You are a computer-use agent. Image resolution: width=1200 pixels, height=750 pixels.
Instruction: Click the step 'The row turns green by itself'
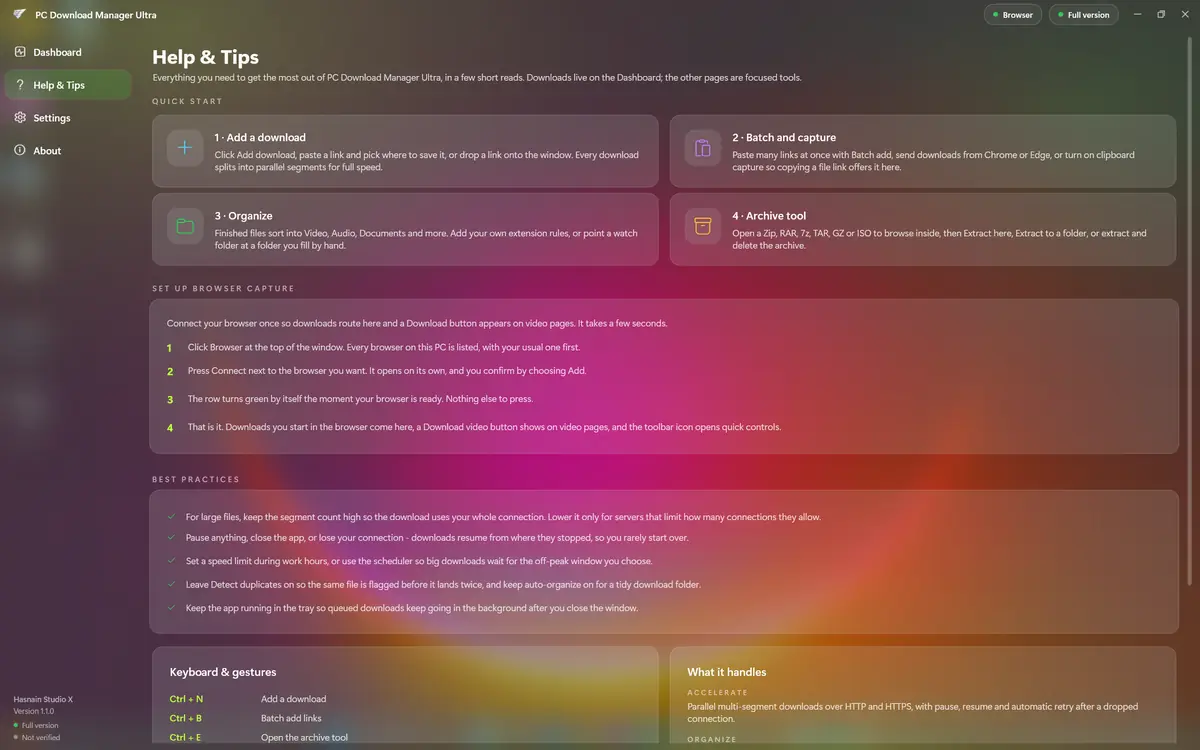point(360,399)
